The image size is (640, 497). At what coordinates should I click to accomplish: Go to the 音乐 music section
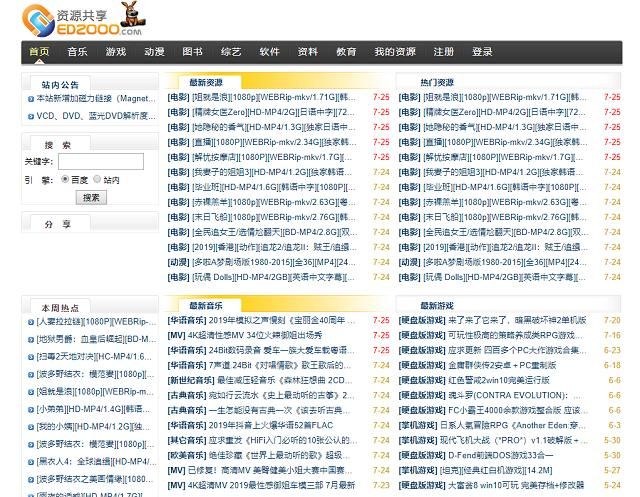coord(78,52)
